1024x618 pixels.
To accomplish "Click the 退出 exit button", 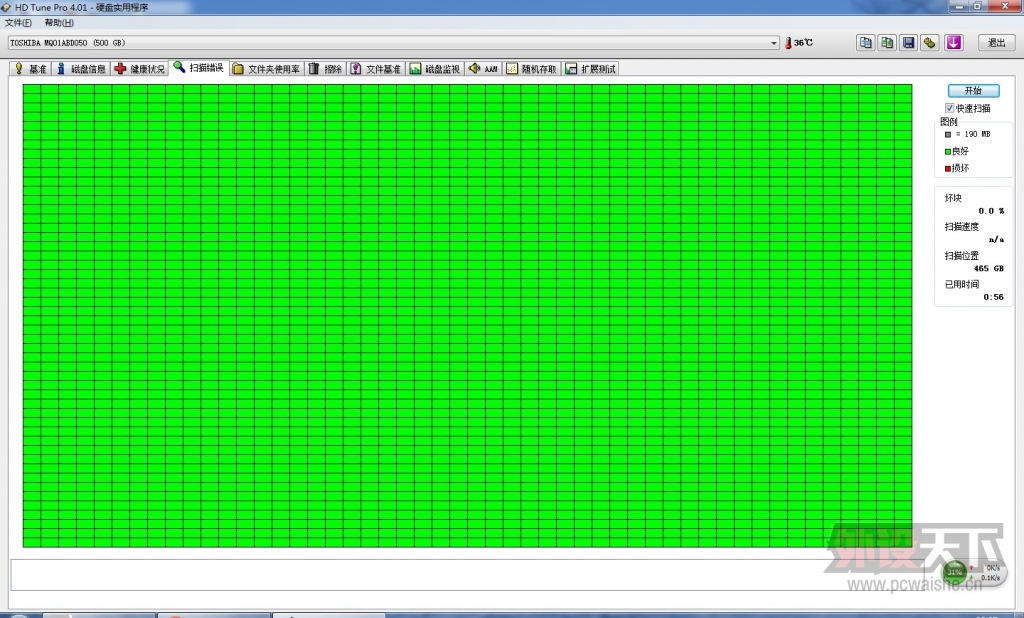I will click(997, 42).
